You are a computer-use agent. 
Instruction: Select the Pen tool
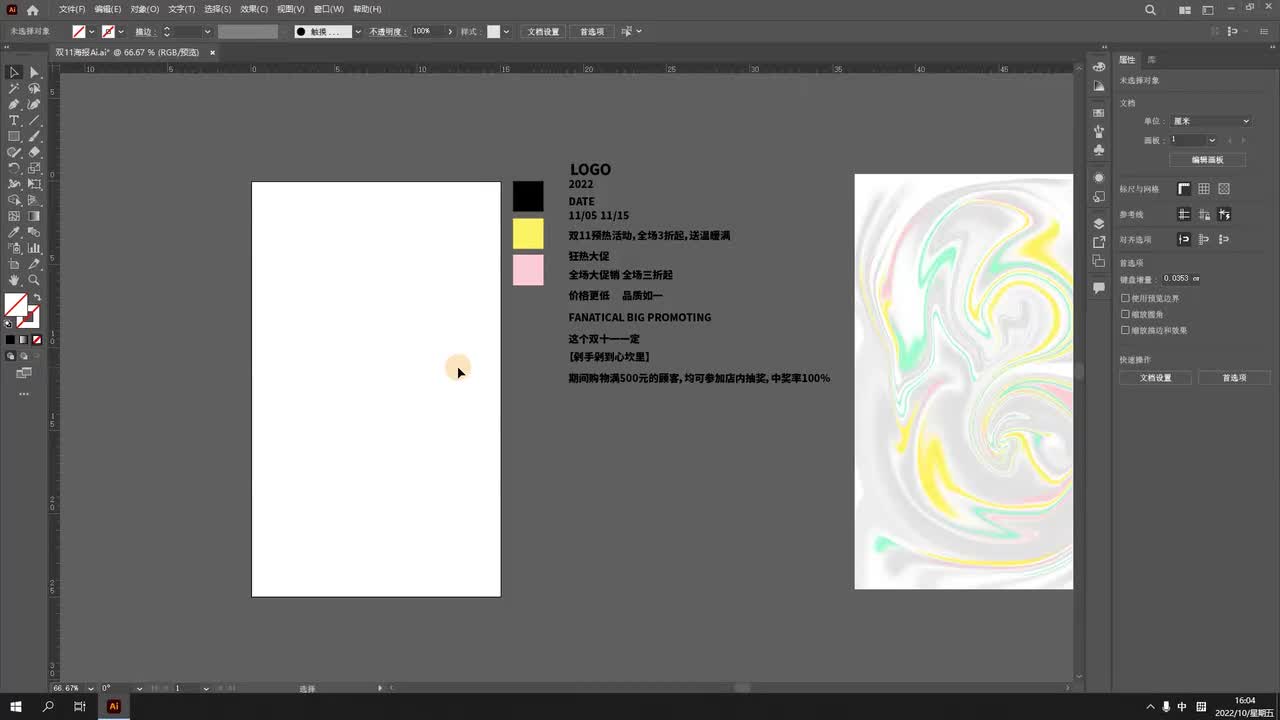click(14, 104)
